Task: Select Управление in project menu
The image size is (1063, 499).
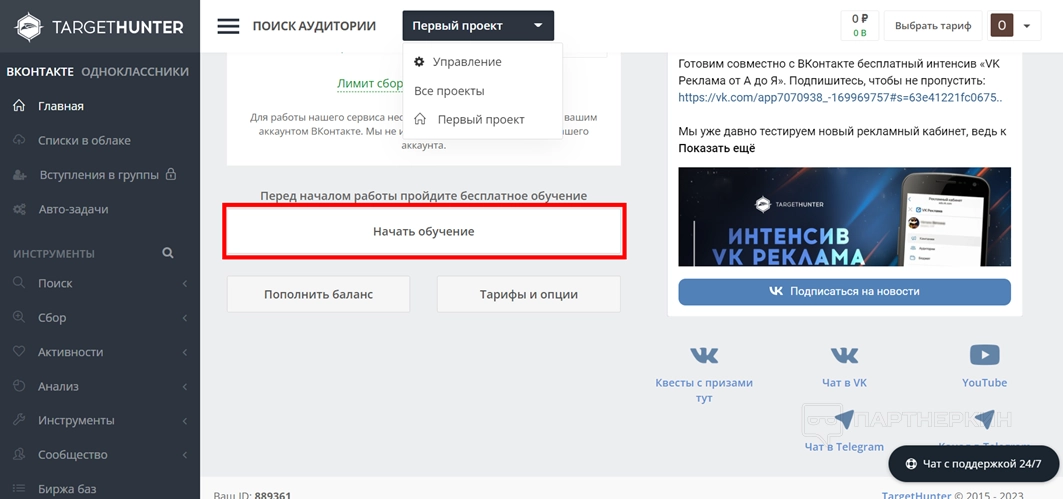Action: pyautogui.click(x=467, y=62)
